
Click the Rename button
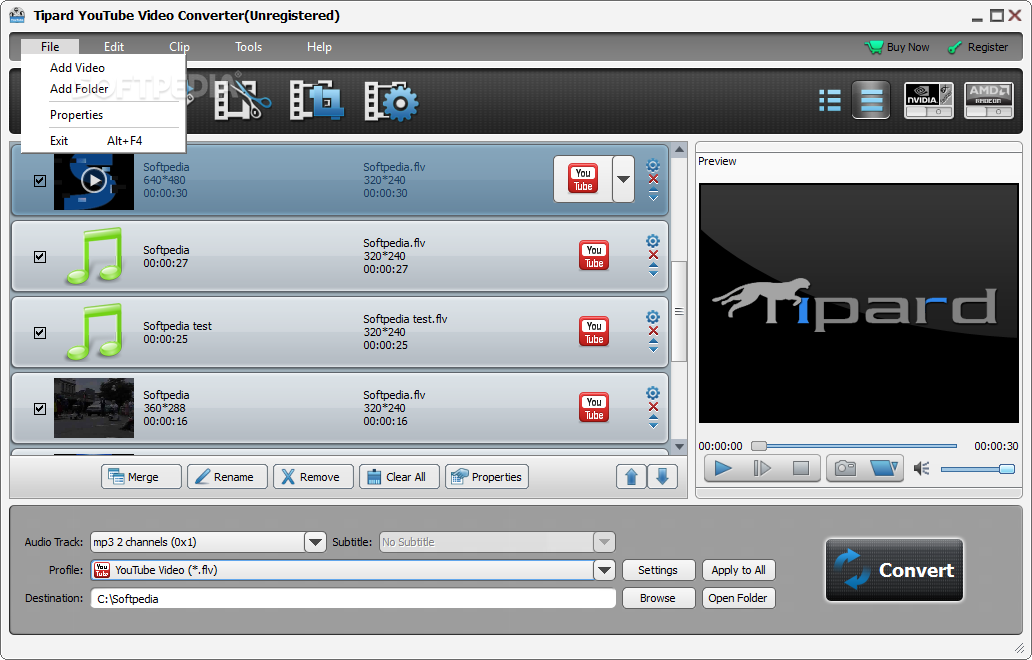(x=227, y=476)
